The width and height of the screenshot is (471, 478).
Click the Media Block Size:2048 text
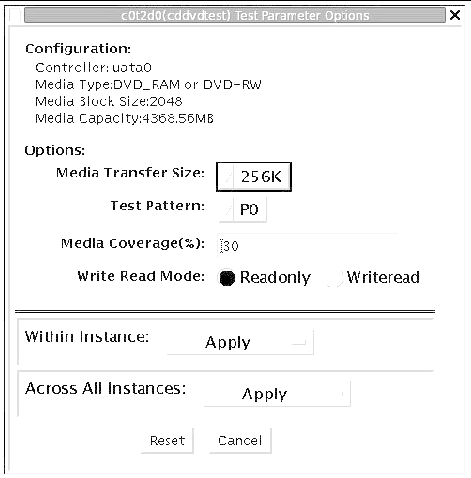click(x=109, y=101)
